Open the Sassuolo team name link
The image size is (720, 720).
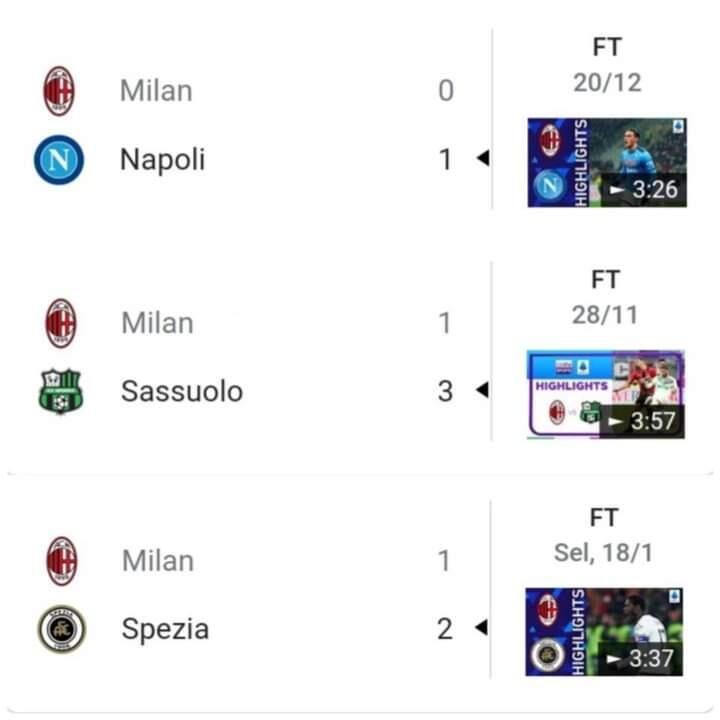coord(182,391)
